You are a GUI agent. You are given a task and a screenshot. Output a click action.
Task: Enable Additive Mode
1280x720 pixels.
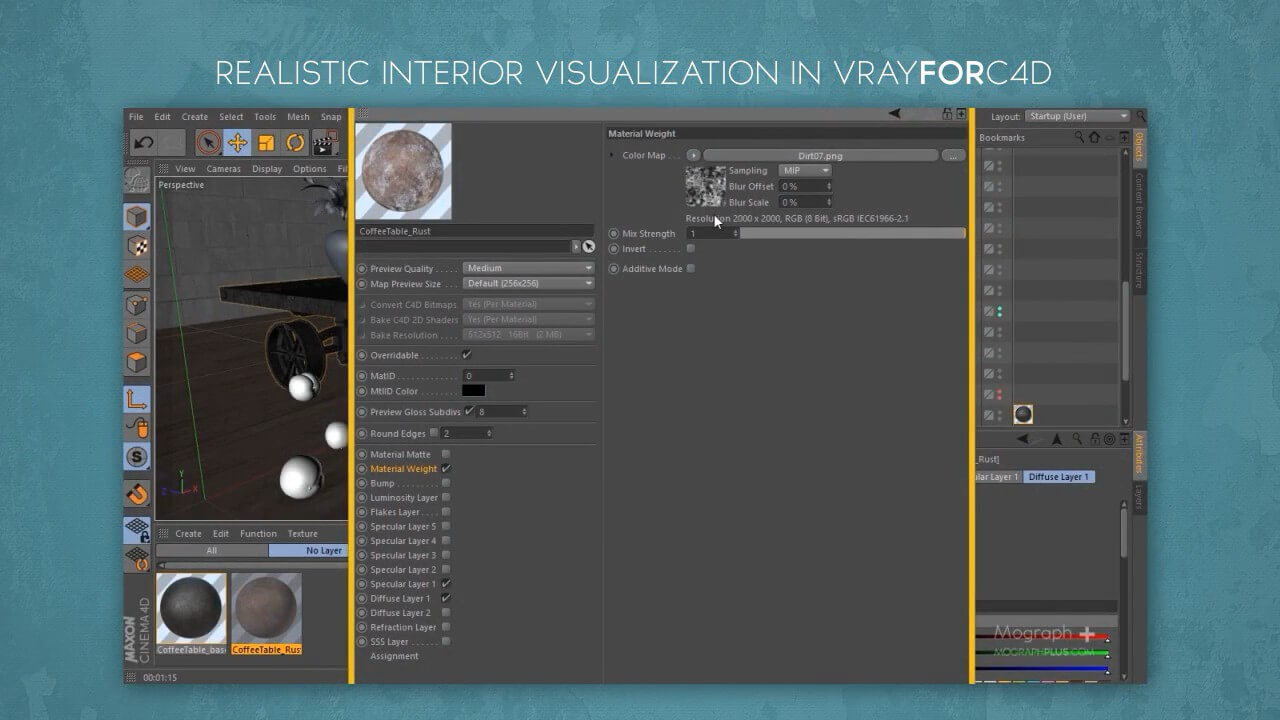click(691, 268)
